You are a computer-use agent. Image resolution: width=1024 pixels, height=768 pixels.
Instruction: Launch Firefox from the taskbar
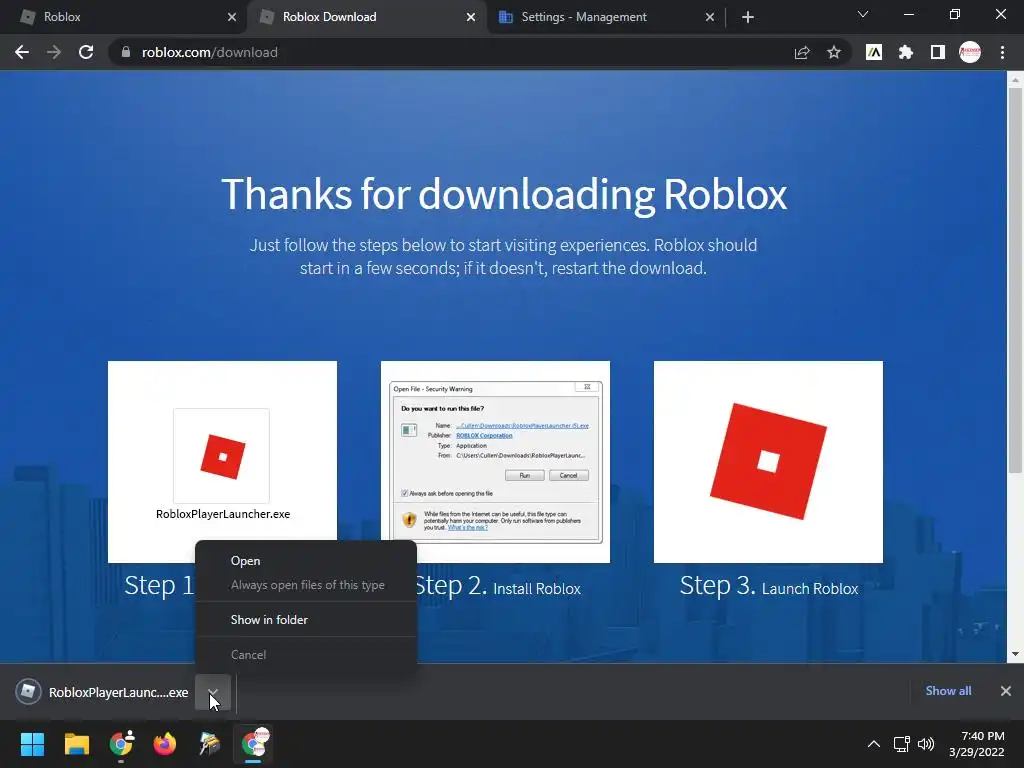[x=165, y=744]
